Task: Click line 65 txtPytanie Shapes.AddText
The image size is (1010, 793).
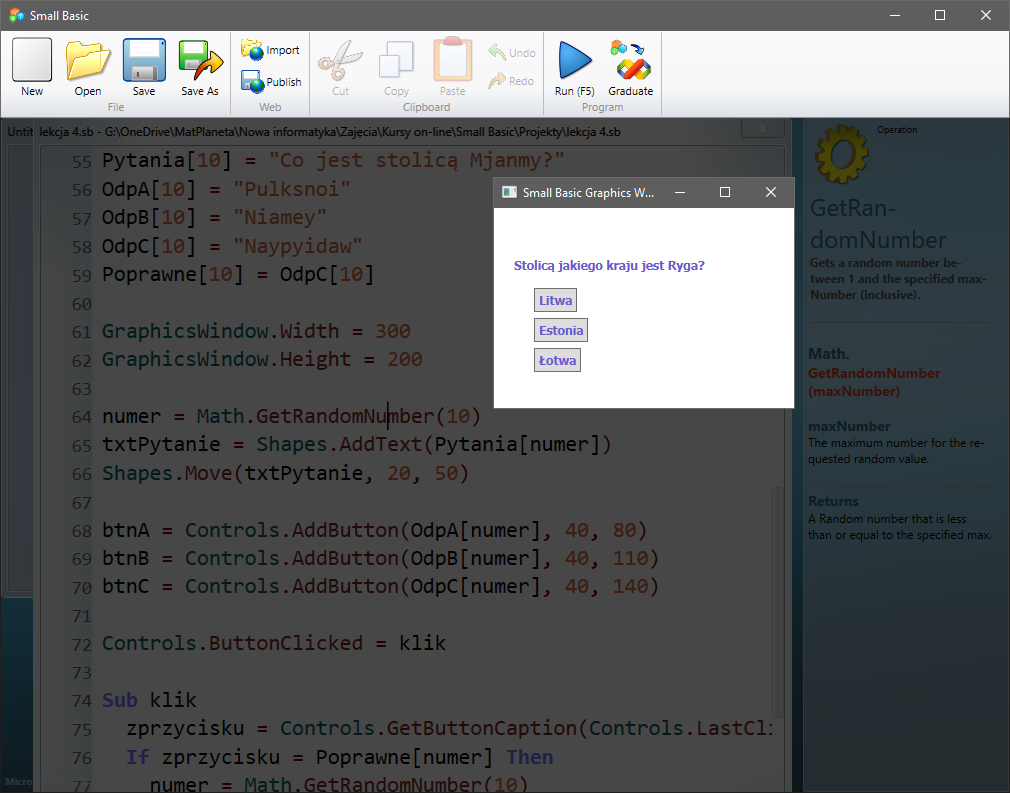Action: tap(356, 444)
